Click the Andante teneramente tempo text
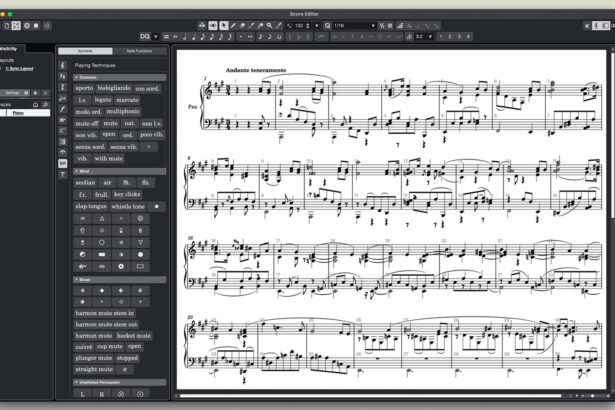The height and width of the screenshot is (410, 615). point(256,70)
